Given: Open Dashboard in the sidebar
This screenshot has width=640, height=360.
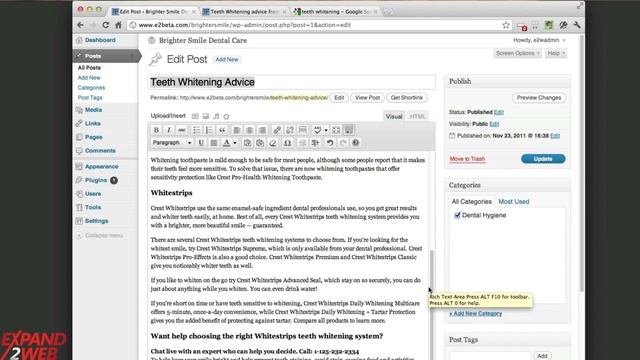Looking at the screenshot, I should [100, 40].
